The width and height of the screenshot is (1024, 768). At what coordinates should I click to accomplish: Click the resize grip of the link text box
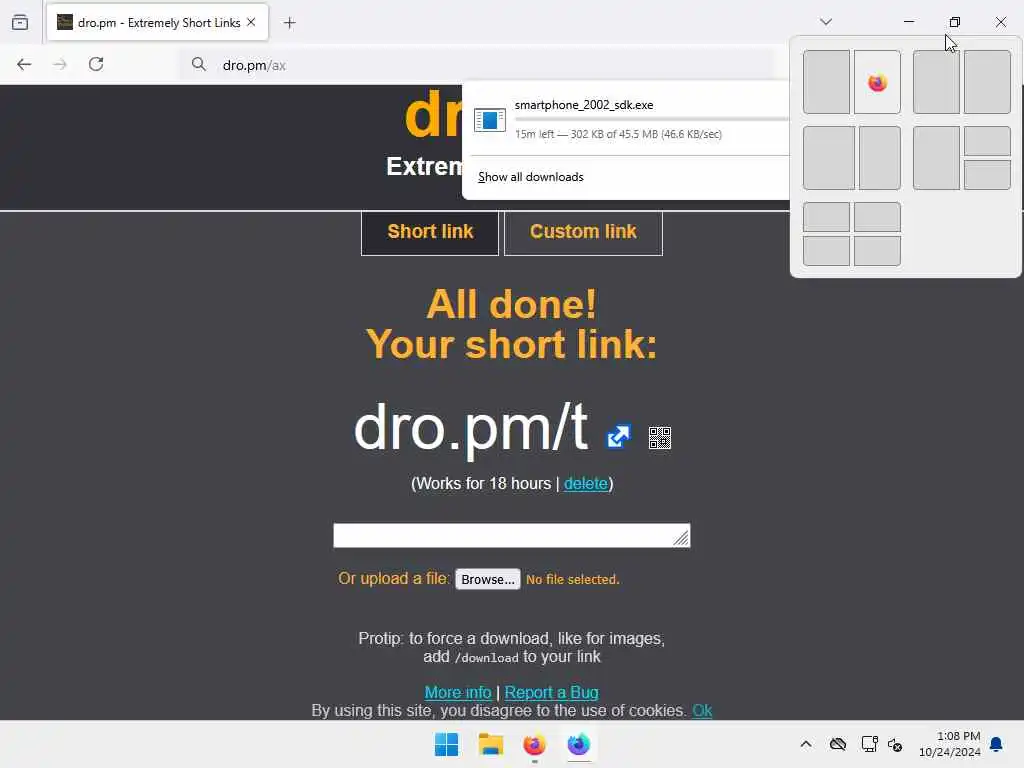coord(682,538)
